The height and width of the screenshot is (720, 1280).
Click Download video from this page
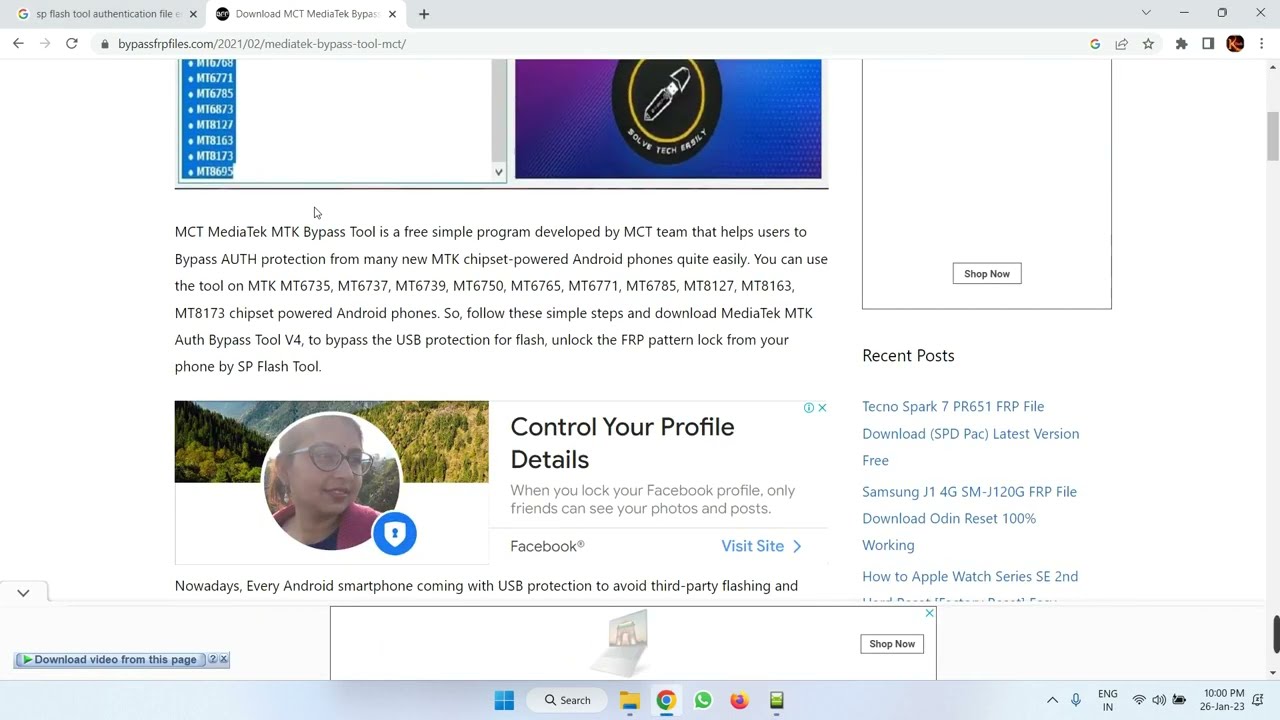(110, 660)
